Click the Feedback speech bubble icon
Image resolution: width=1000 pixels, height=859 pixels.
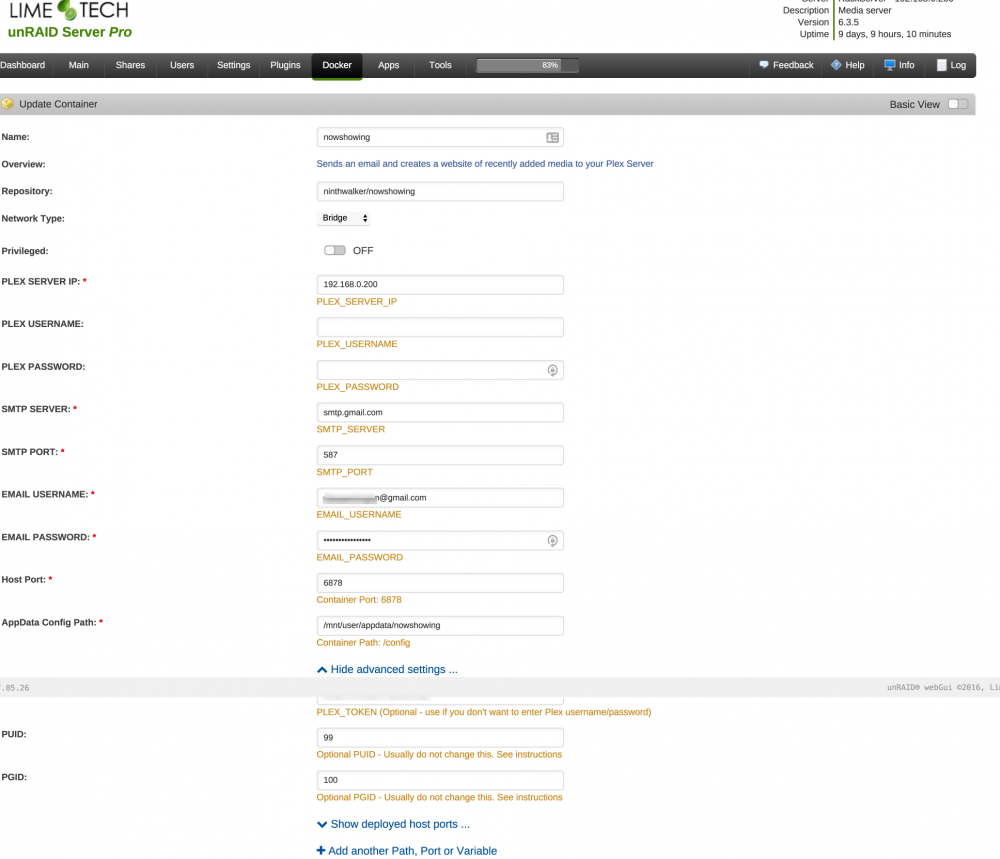click(763, 64)
